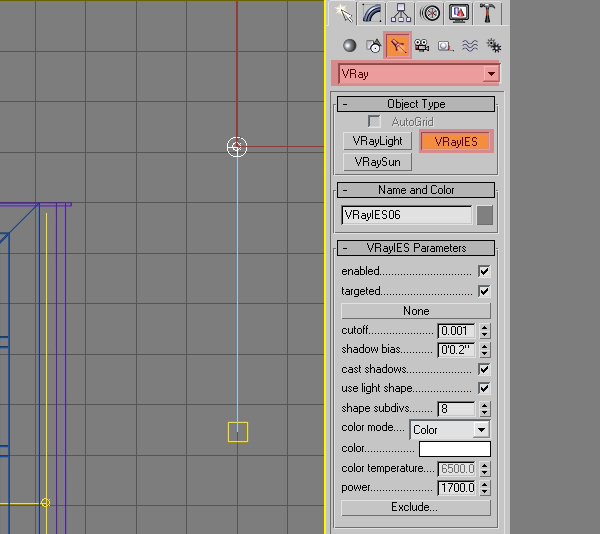Open the object color swatch
The width and height of the screenshot is (600, 534).
[x=484, y=215]
